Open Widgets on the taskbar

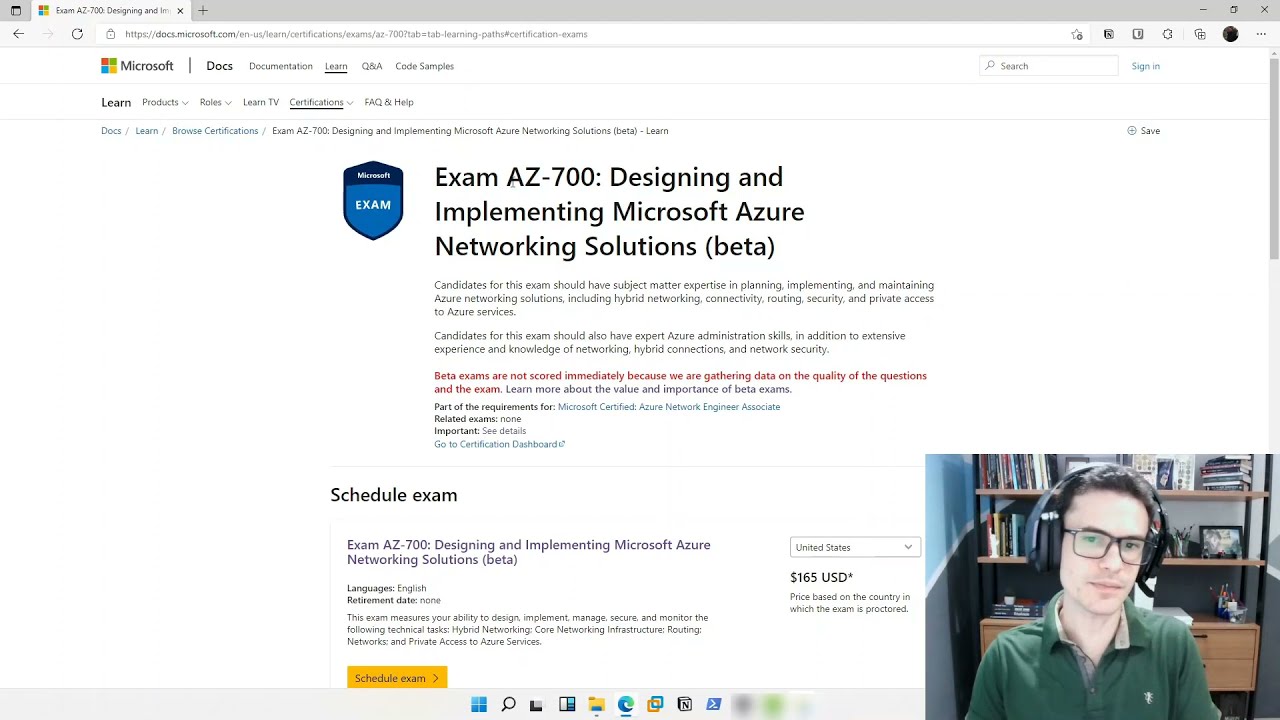[567, 705]
